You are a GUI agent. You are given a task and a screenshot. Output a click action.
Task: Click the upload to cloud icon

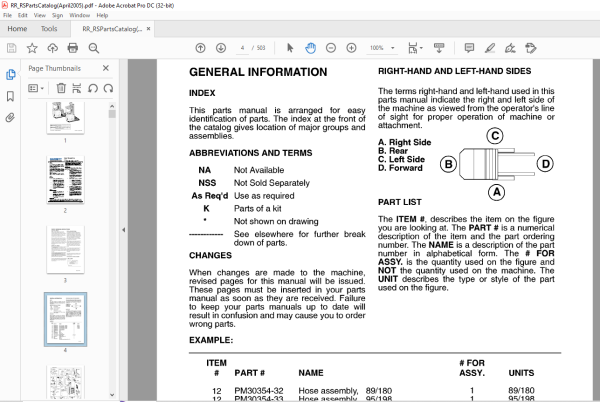(x=52, y=48)
